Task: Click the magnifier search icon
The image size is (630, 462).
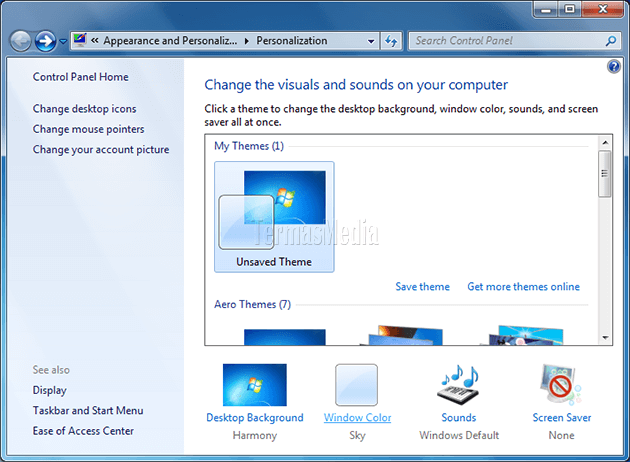Action: click(611, 41)
